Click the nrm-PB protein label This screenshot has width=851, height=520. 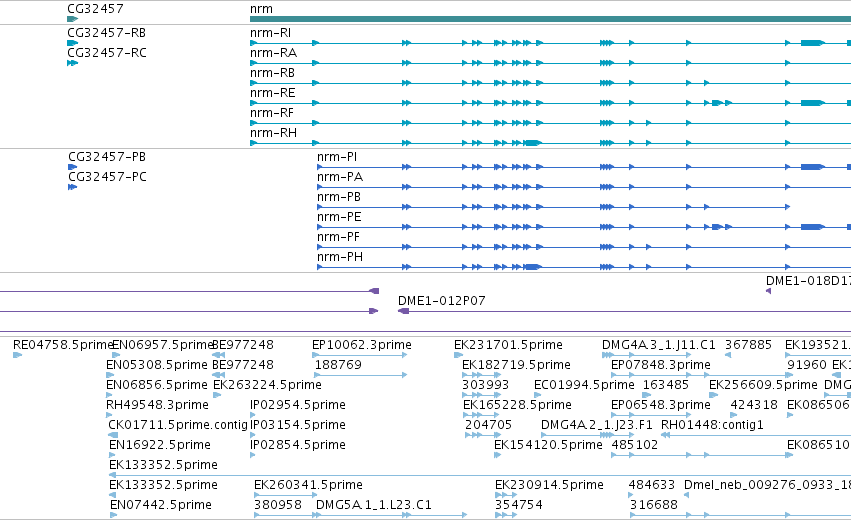(x=339, y=197)
